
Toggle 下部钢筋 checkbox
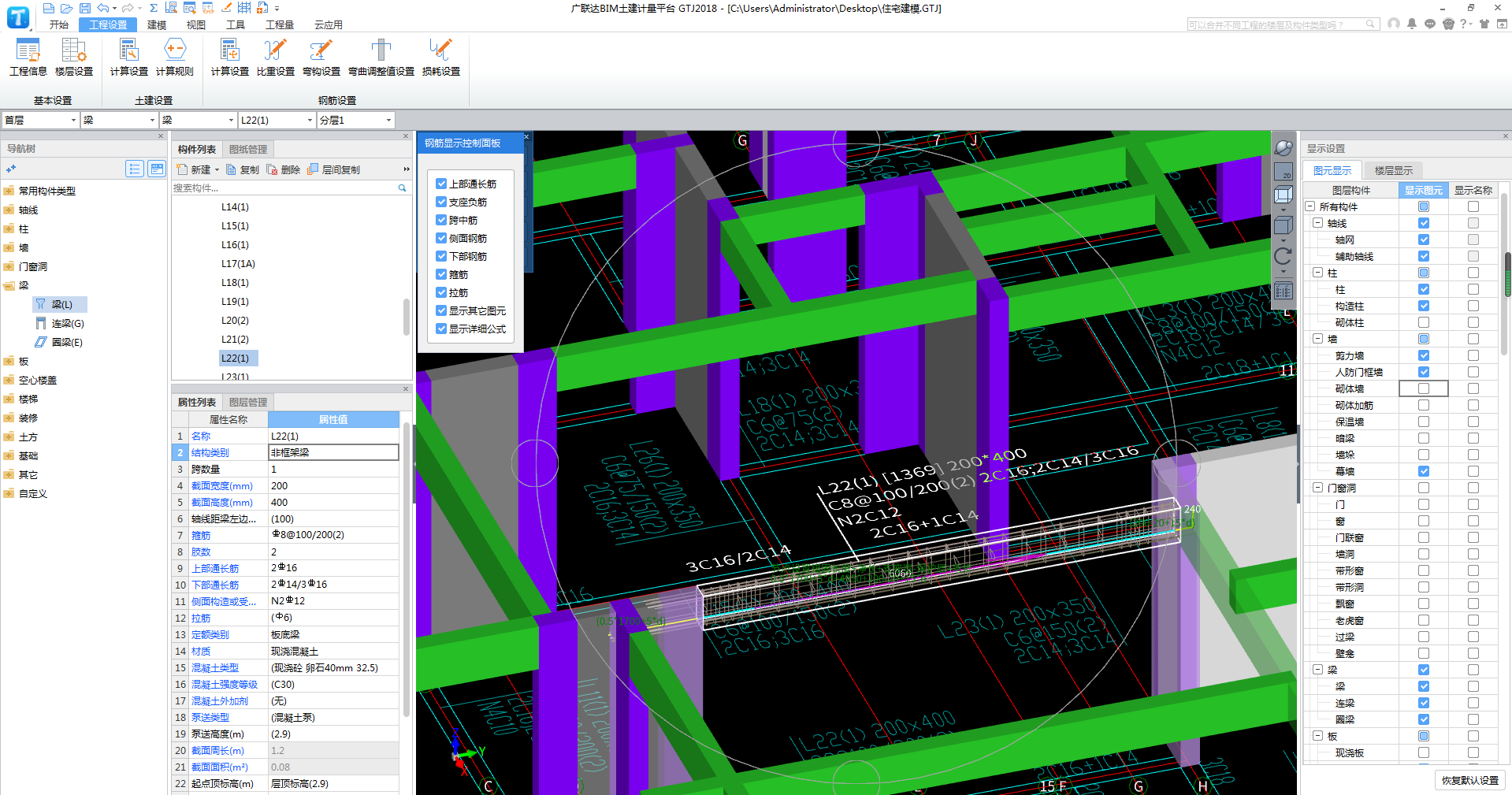[441, 256]
